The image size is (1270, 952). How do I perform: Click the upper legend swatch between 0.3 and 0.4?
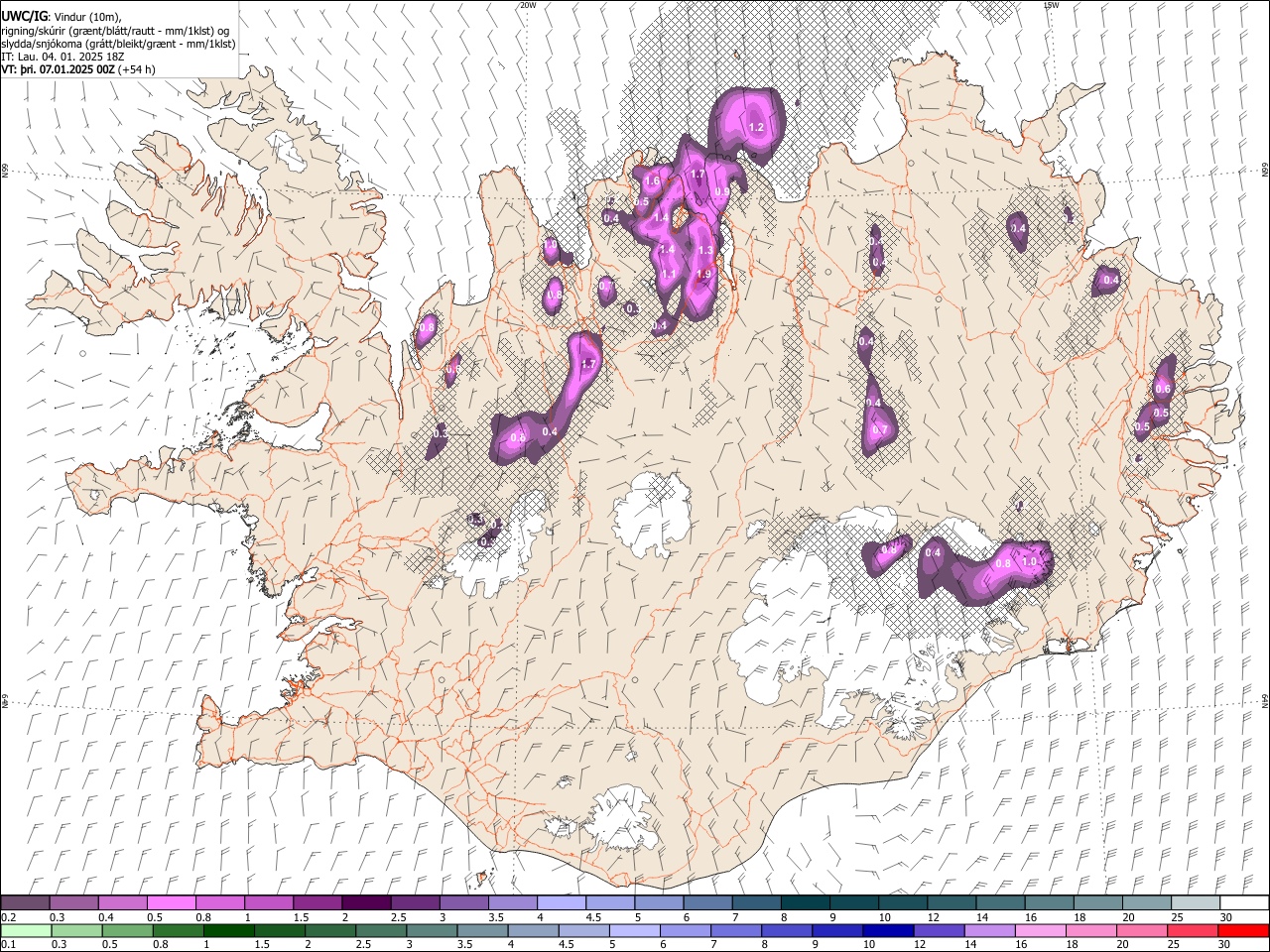[x=74, y=902]
